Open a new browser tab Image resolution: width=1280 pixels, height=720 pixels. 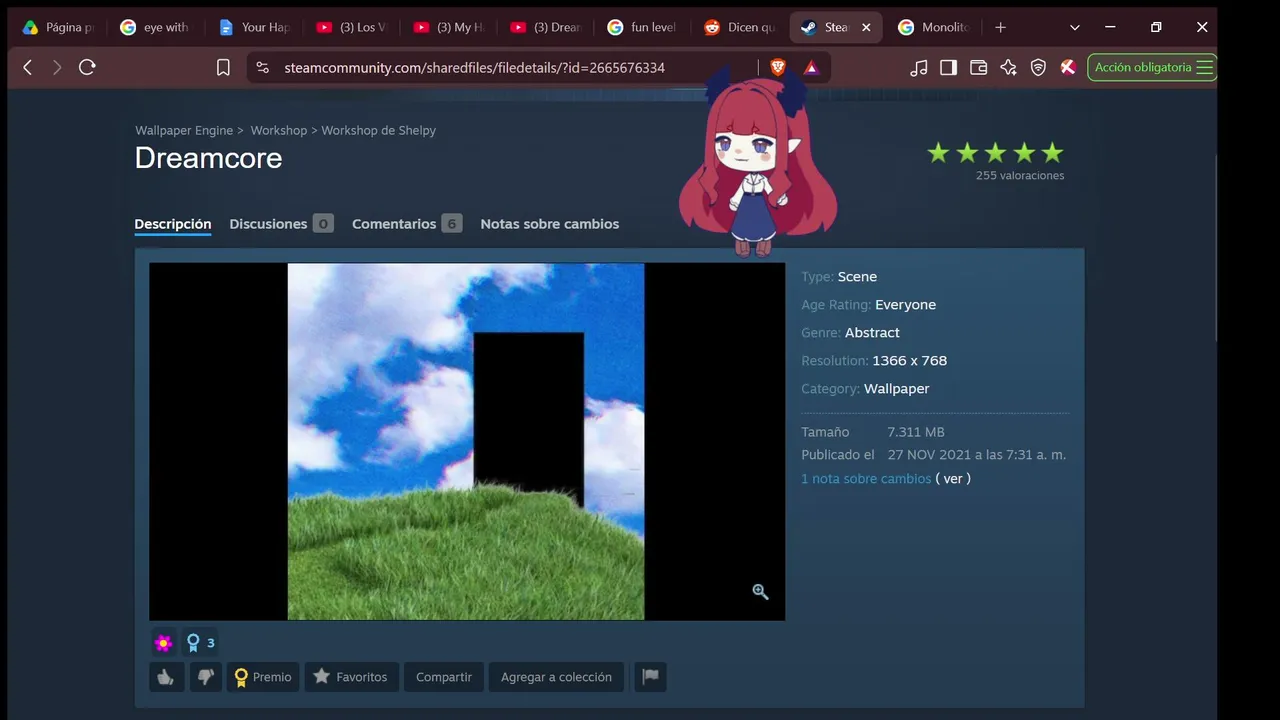pyautogui.click(x=1000, y=27)
